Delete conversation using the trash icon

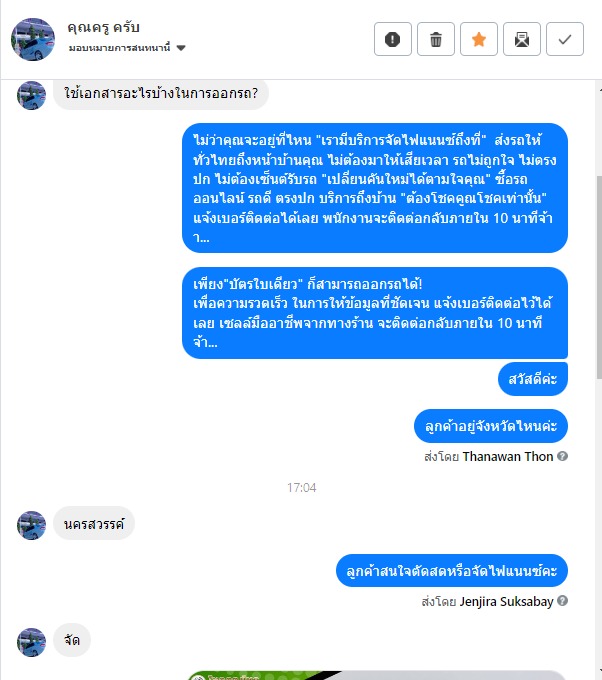coord(435,39)
